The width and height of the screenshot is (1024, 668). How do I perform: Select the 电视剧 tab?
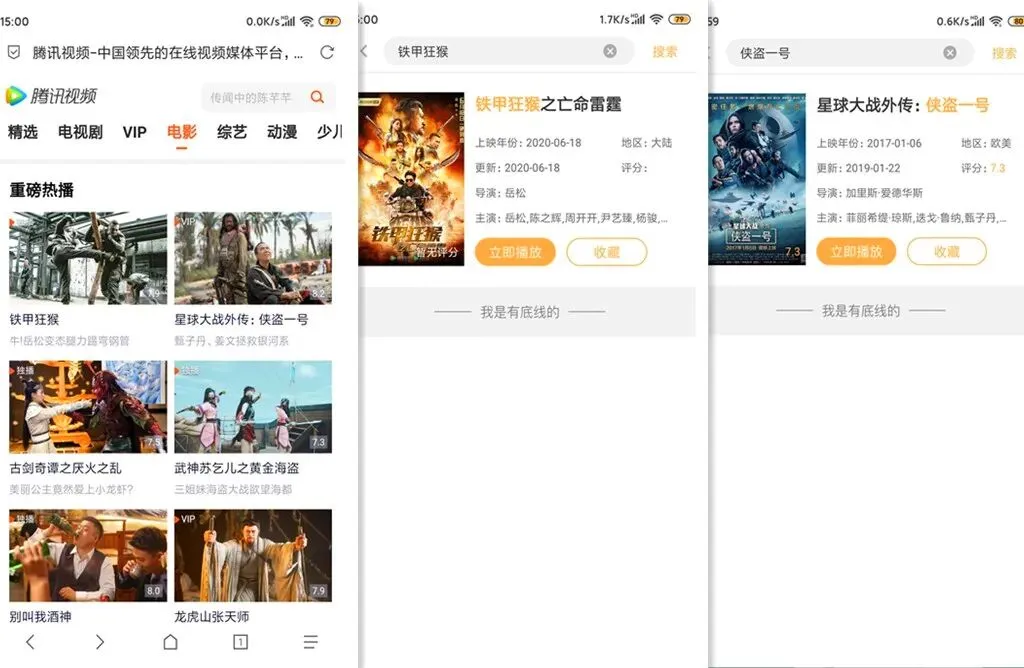80,132
